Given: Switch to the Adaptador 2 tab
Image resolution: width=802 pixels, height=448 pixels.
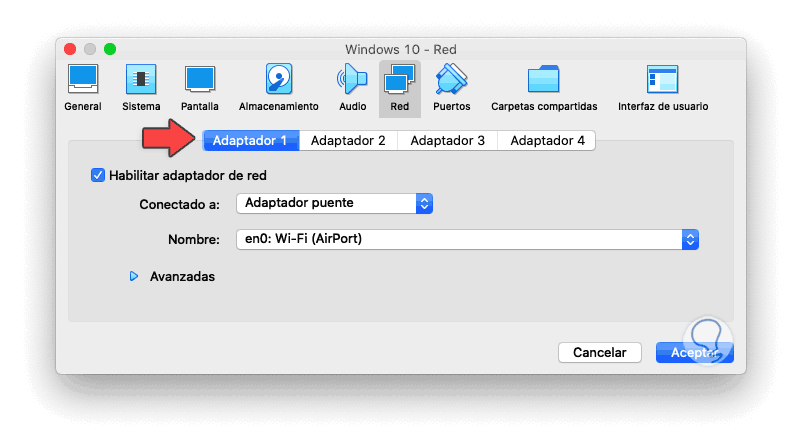Looking at the screenshot, I should point(348,141).
